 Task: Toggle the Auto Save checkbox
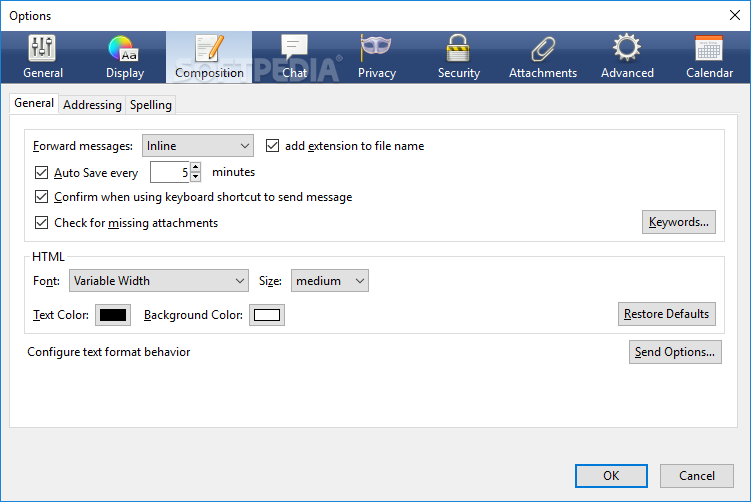coord(42,172)
